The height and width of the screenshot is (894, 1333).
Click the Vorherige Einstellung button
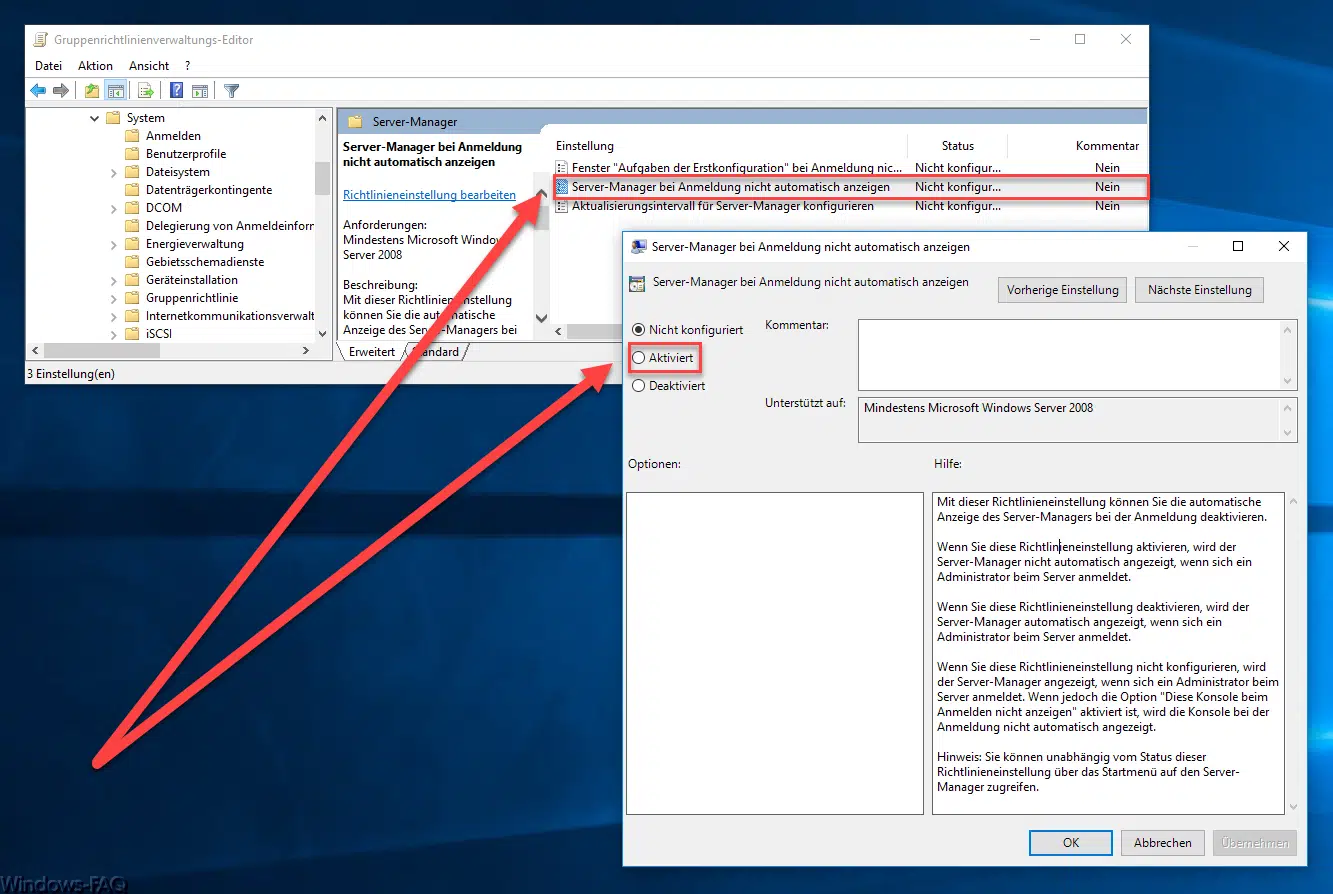coord(1062,290)
